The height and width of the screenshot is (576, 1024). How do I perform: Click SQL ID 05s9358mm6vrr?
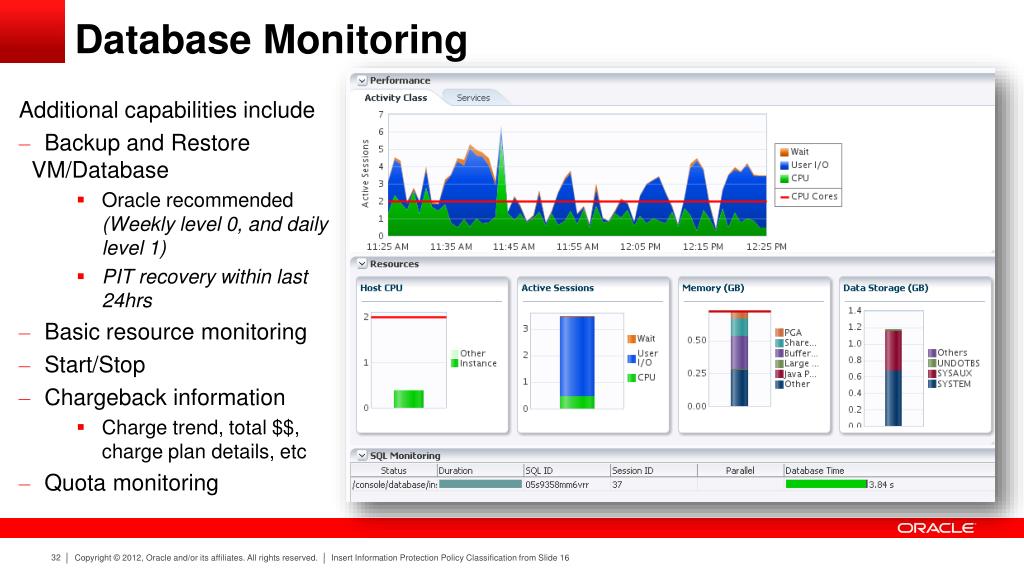point(557,485)
